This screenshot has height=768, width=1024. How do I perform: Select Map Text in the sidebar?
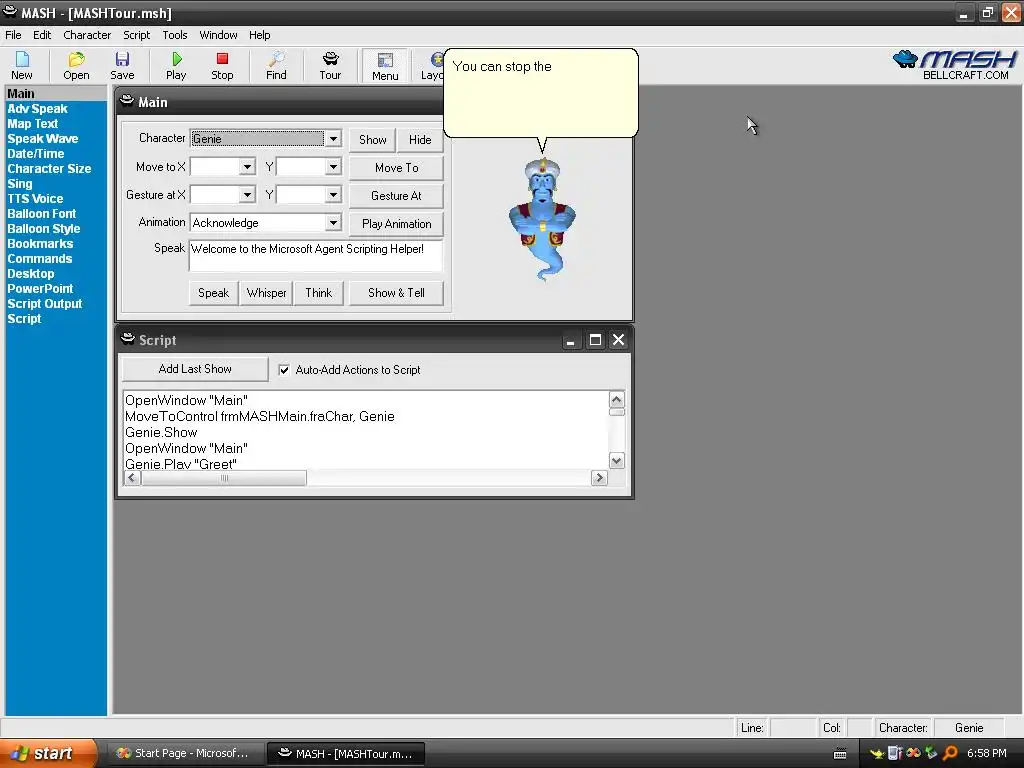point(33,124)
